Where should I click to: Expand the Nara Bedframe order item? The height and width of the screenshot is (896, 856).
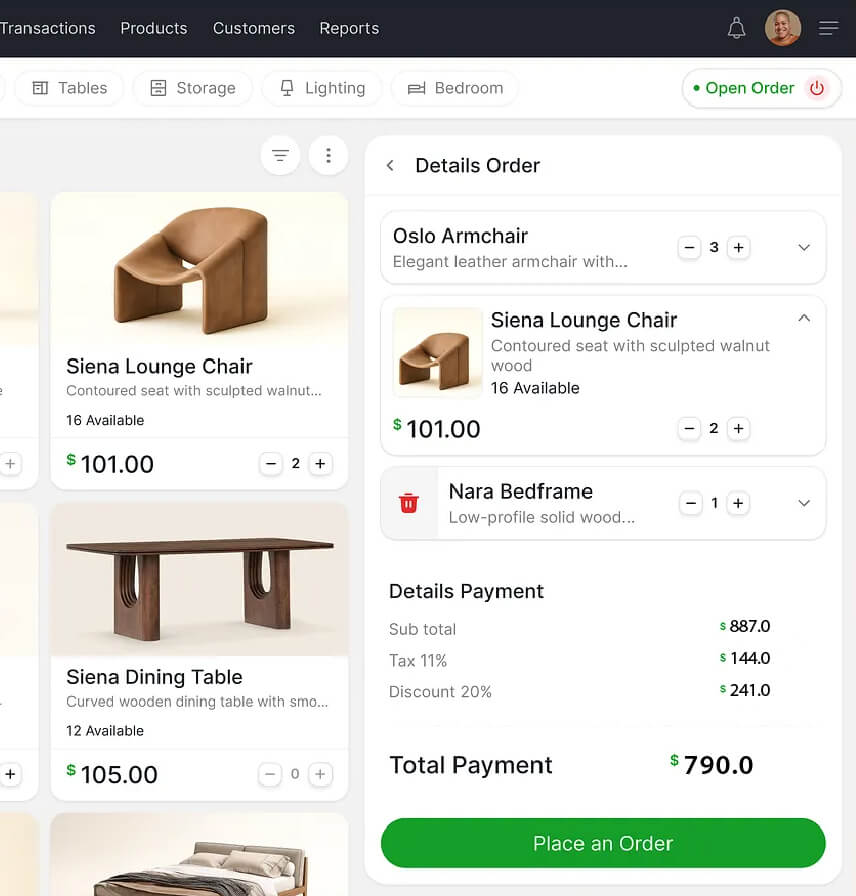pos(804,503)
